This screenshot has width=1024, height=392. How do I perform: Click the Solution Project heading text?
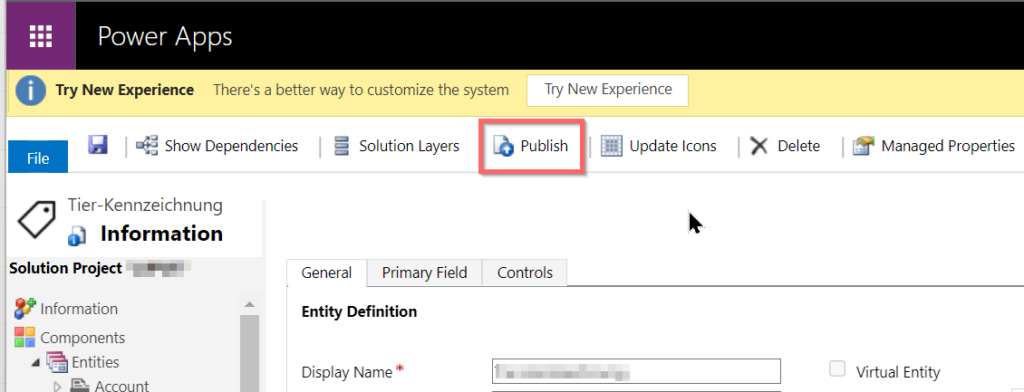click(65, 268)
